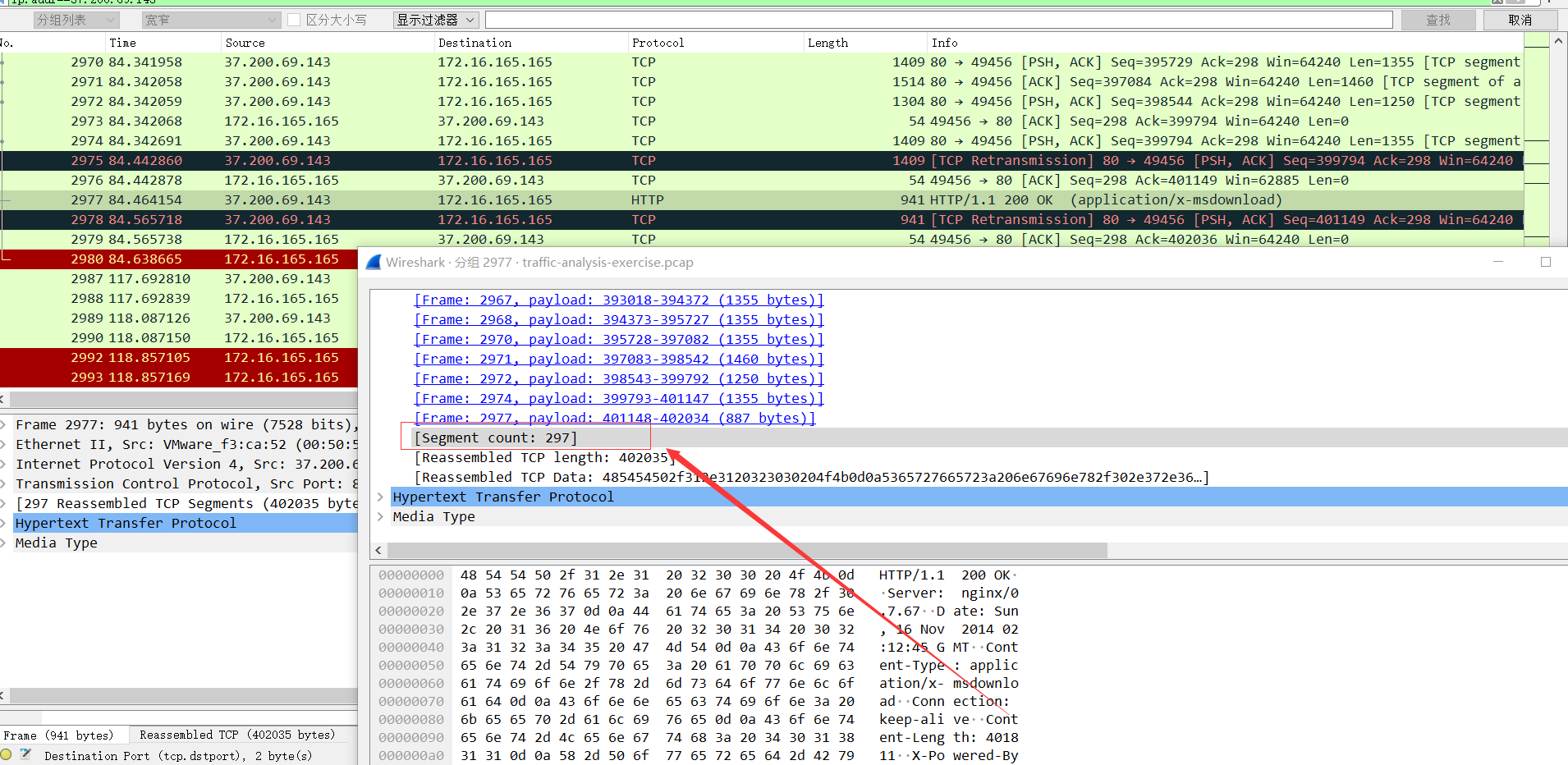Click the packet list vertical scrollbar up arrow
The width and height of the screenshot is (1568, 765).
pos(1558,40)
